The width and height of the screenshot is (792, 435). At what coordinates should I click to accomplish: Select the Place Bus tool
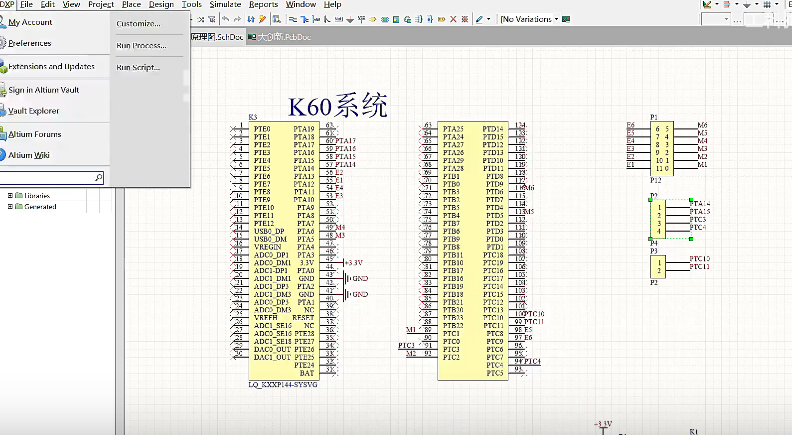(x=305, y=19)
